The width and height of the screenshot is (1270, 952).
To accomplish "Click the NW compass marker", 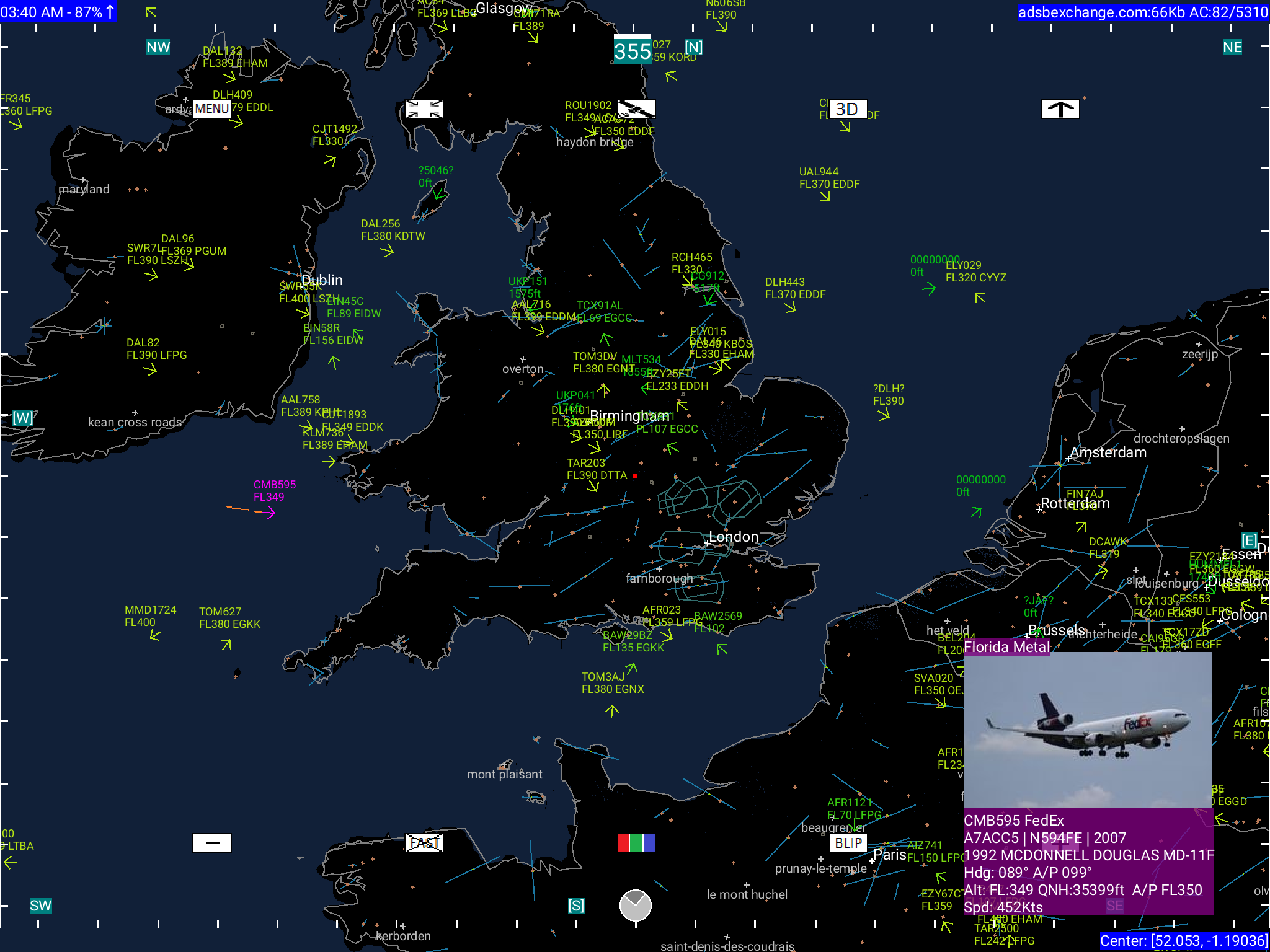I will coord(158,48).
